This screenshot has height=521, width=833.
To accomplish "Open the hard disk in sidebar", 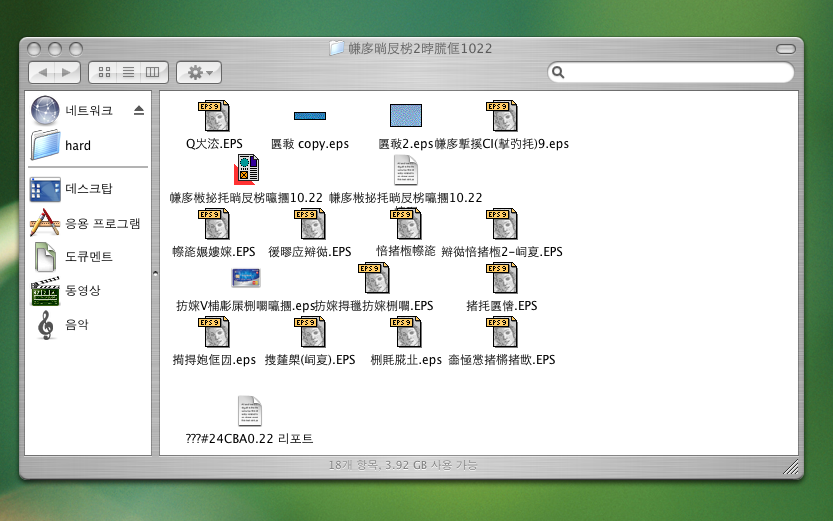I will [x=77, y=145].
